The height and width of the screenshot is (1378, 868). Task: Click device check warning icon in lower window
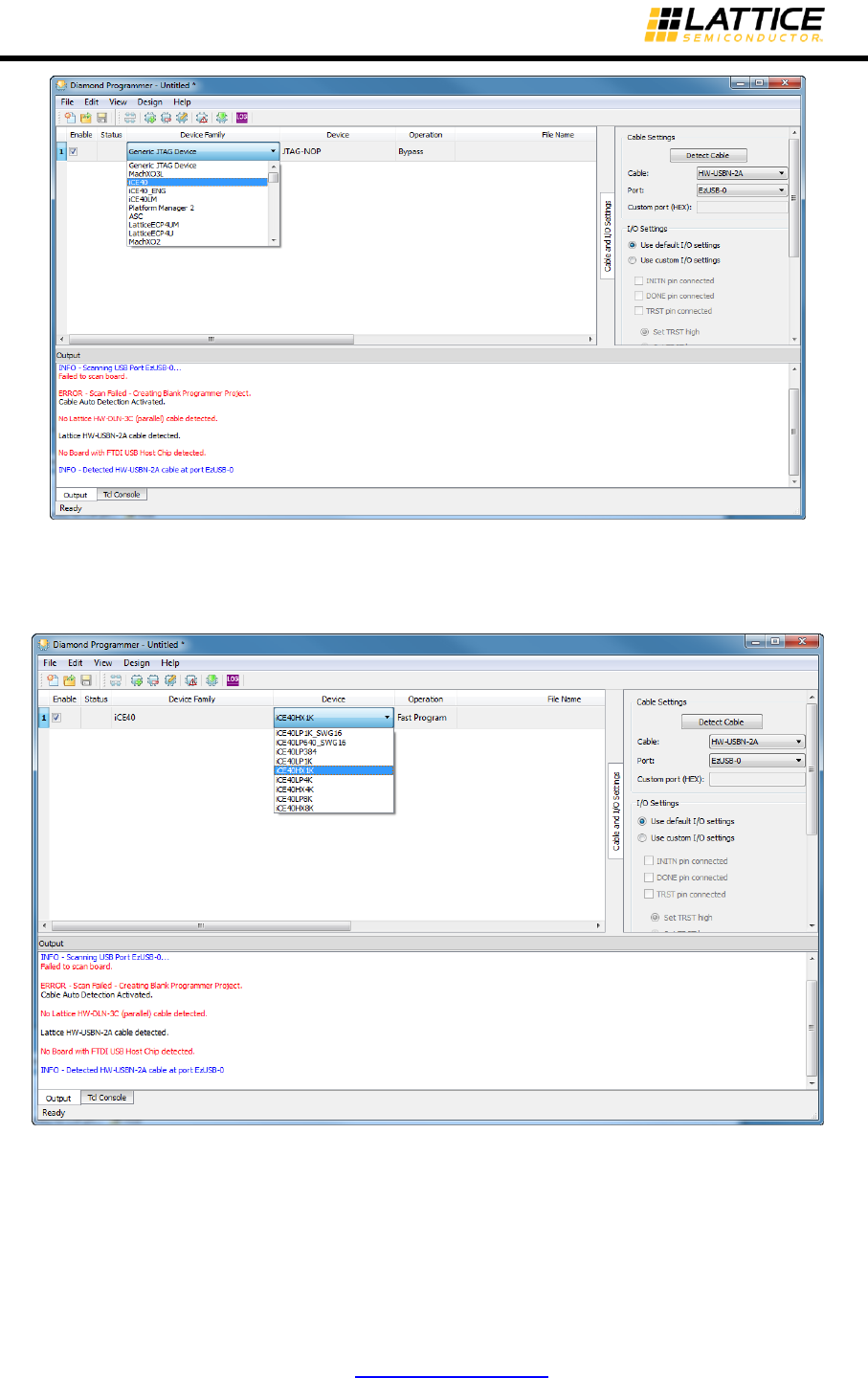pos(191,680)
